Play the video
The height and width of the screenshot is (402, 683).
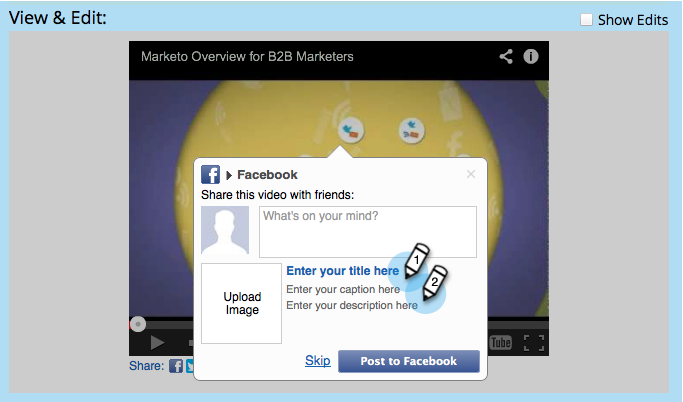pos(157,343)
